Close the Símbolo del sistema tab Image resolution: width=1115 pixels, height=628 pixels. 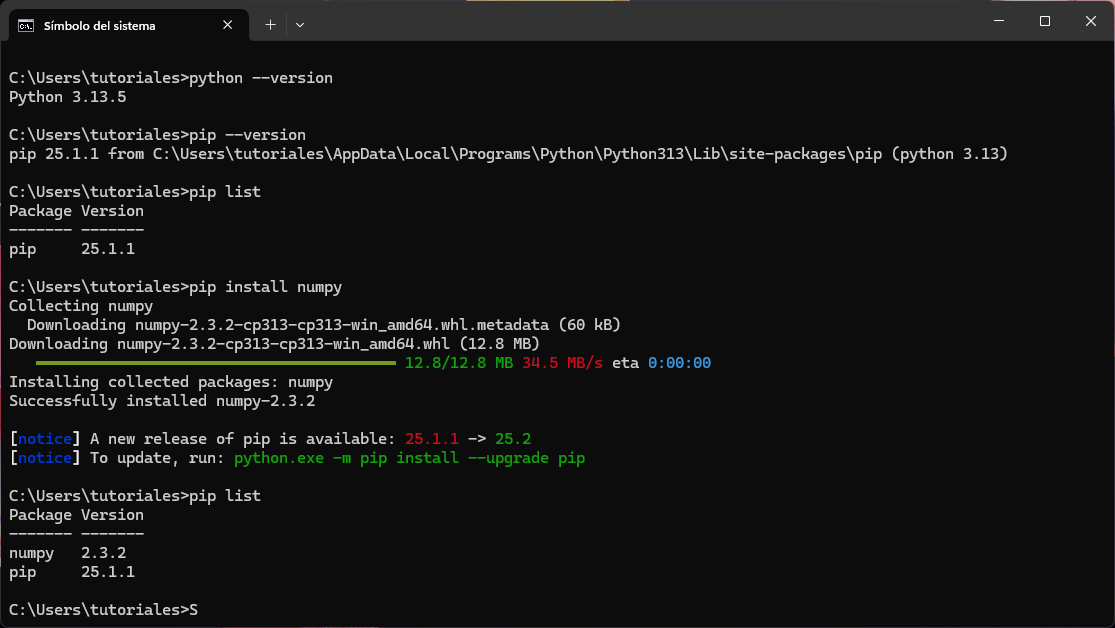231,25
